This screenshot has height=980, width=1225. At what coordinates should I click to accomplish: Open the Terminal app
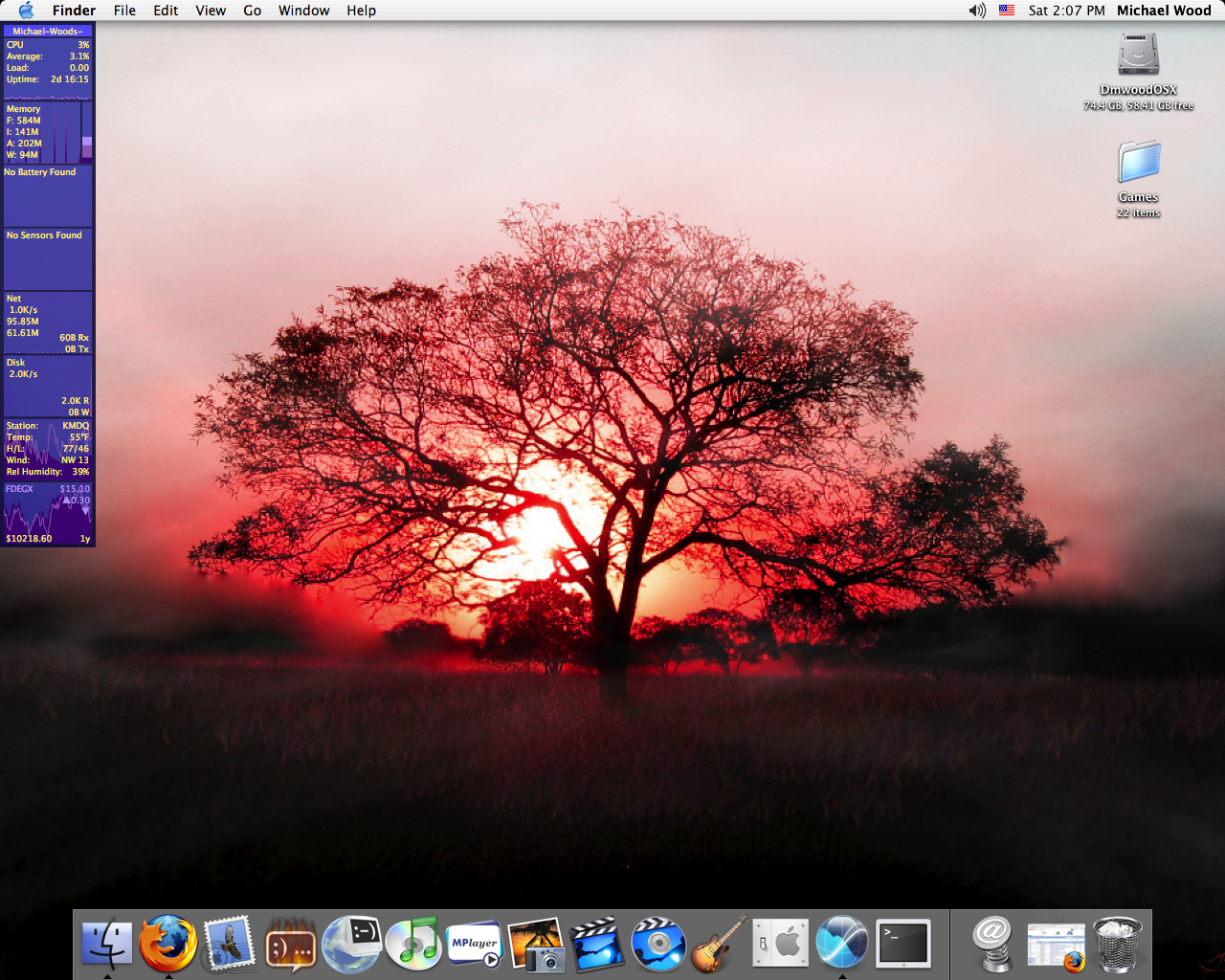[903, 943]
